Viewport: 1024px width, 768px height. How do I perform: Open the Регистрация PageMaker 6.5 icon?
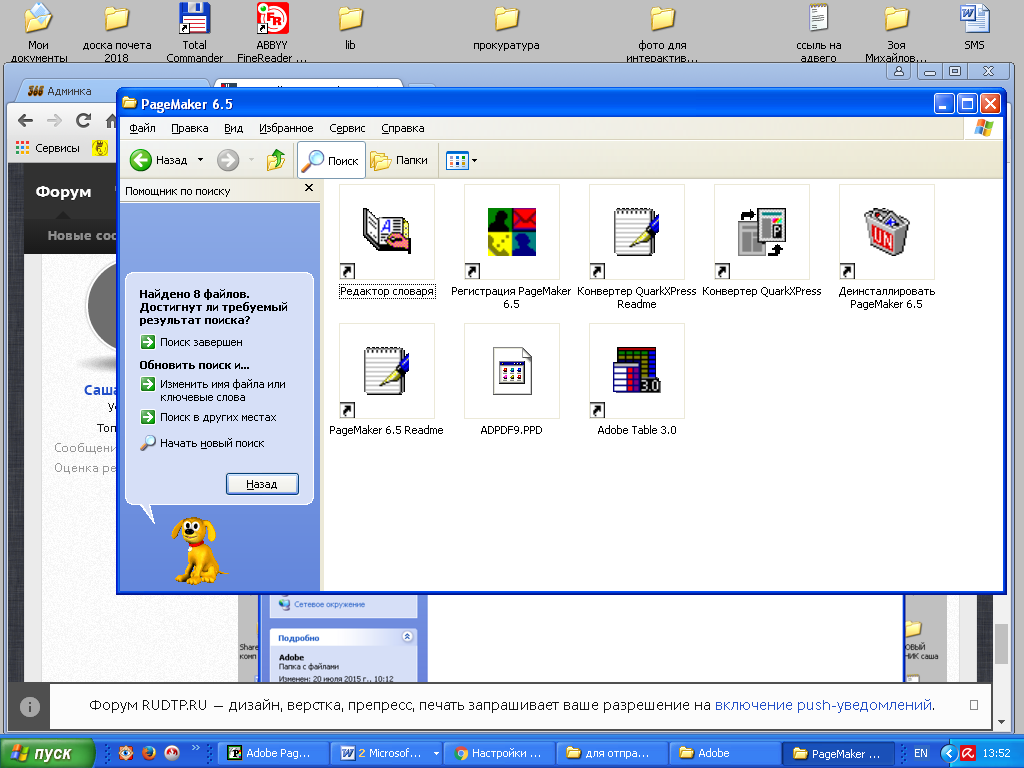511,232
